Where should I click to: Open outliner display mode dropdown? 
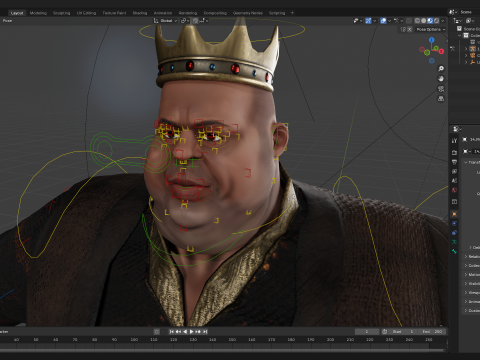[458, 21]
